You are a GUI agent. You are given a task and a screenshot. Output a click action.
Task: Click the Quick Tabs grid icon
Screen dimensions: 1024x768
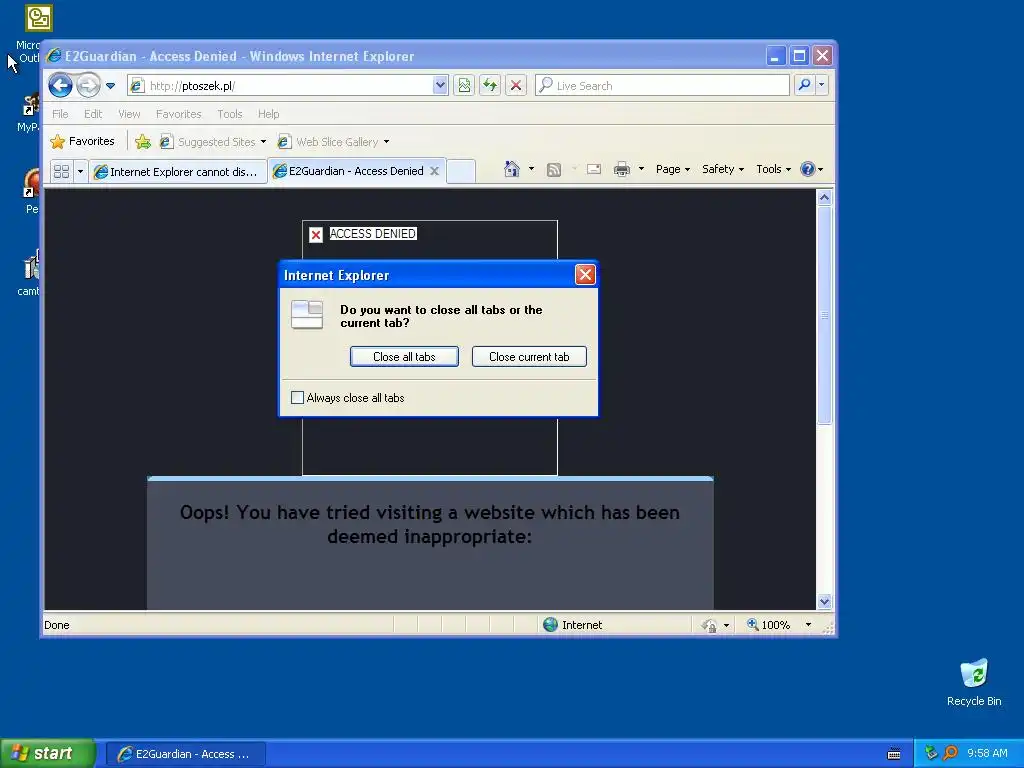(61, 172)
